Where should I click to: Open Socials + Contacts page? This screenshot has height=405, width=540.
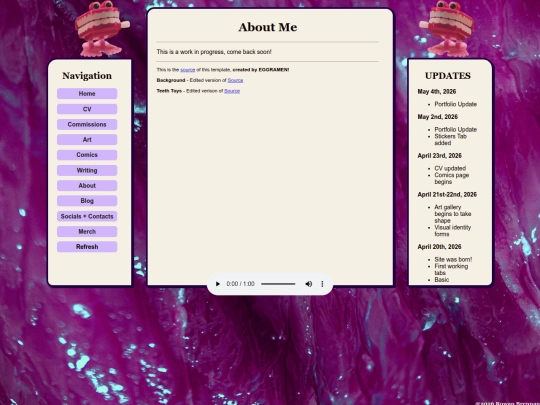click(87, 216)
